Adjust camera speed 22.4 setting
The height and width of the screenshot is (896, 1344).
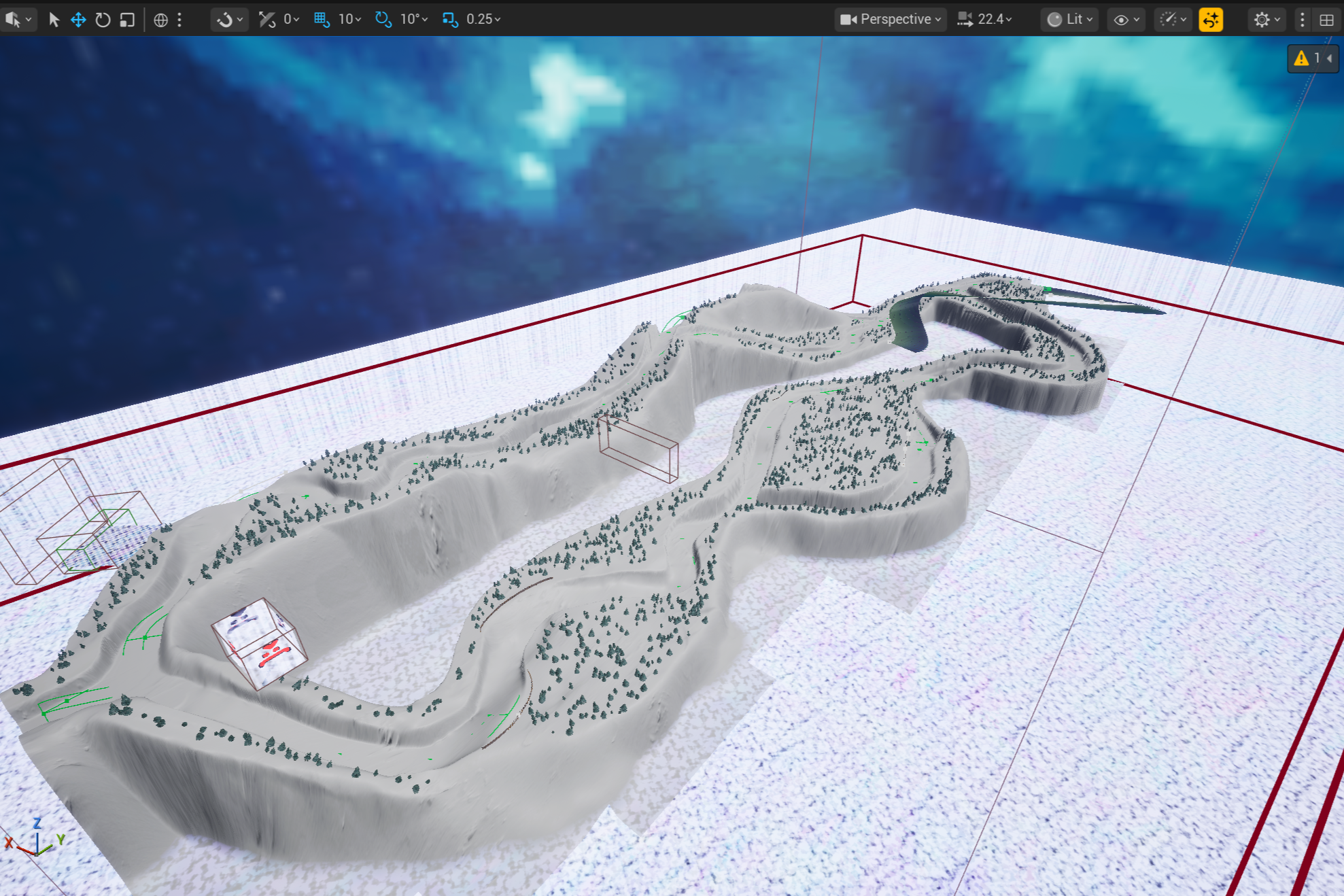click(x=986, y=19)
